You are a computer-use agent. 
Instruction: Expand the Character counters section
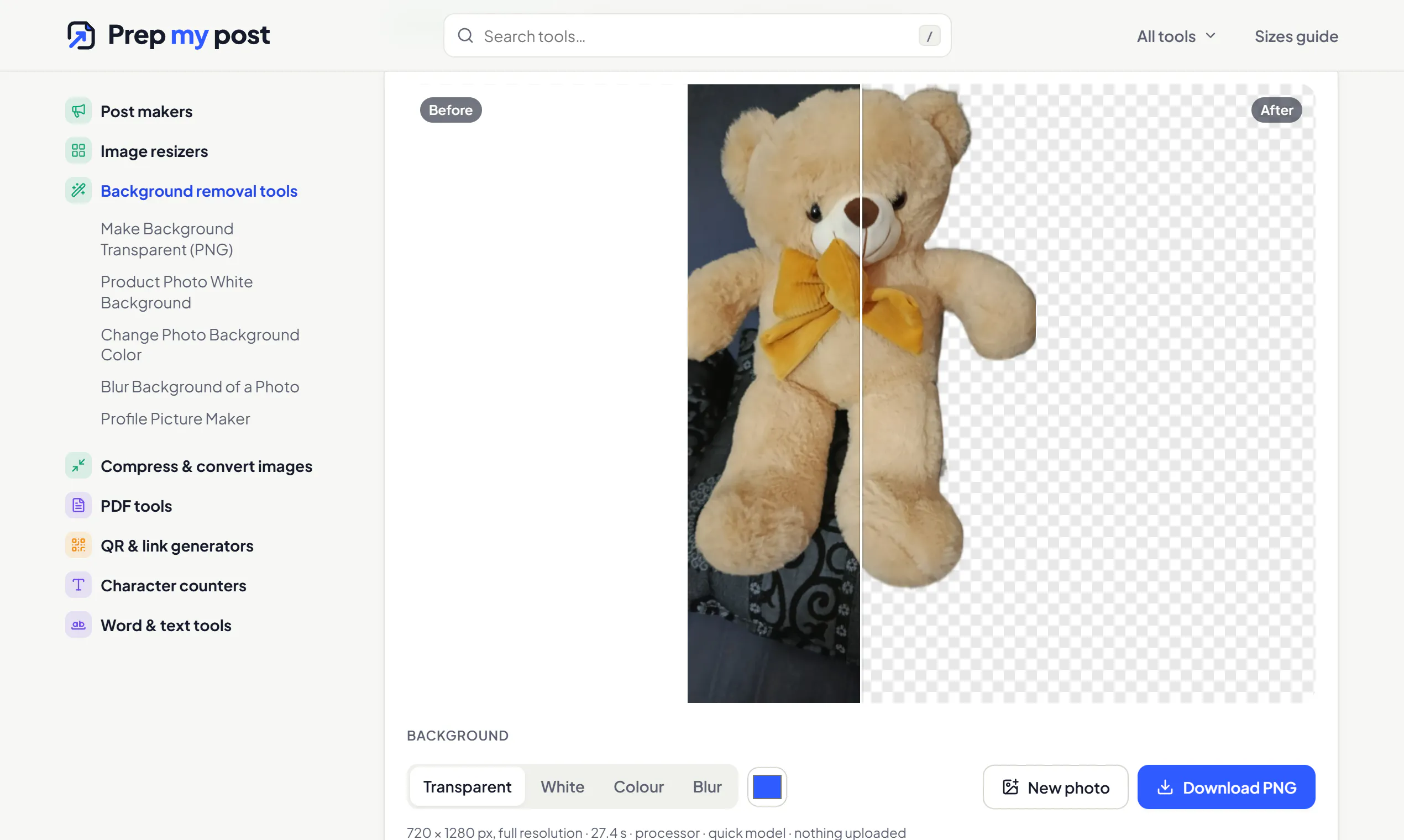click(173, 585)
